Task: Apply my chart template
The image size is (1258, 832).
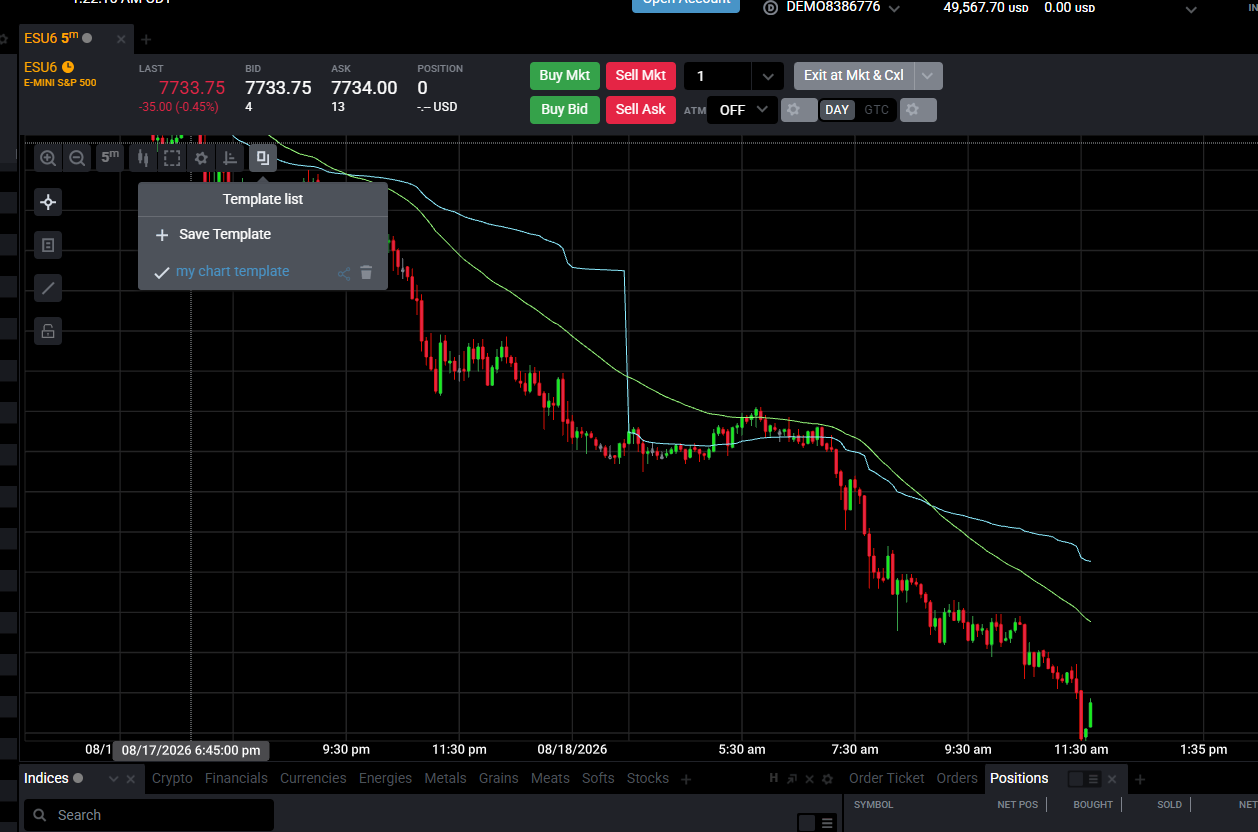Action: tap(232, 271)
